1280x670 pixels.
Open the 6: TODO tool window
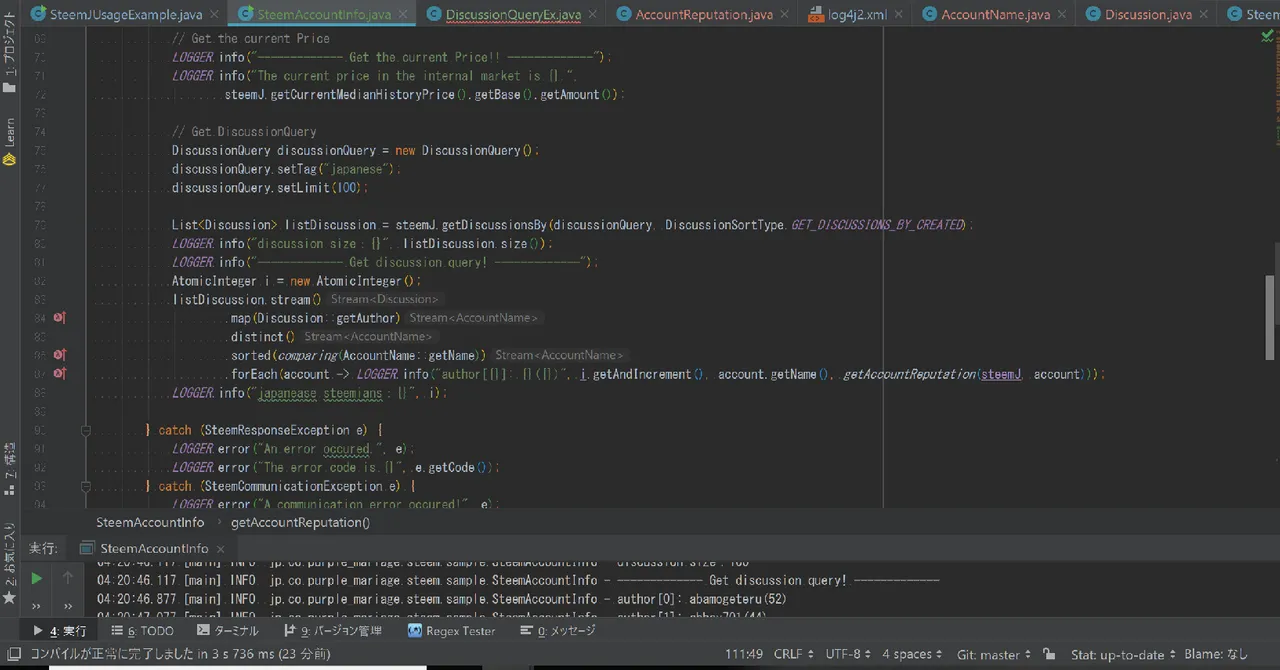[143, 630]
